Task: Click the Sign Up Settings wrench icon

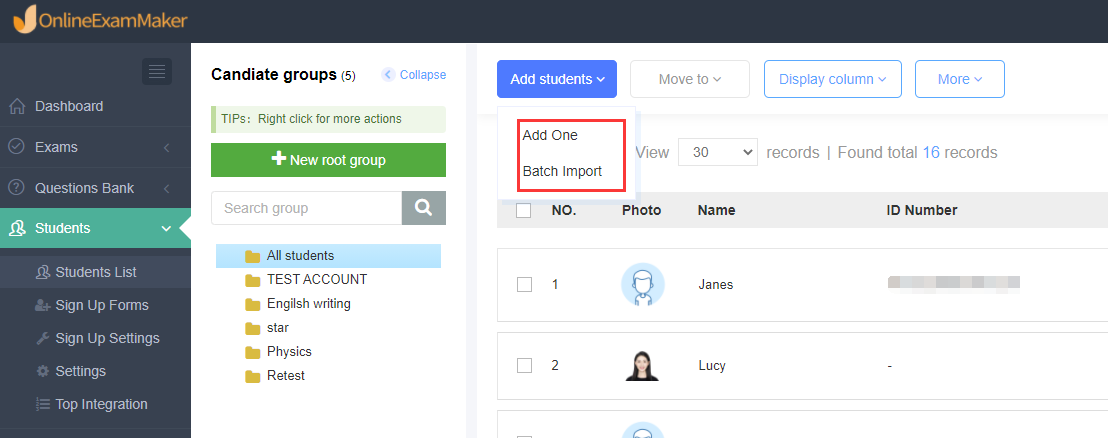Action: (x=42, y=338)
